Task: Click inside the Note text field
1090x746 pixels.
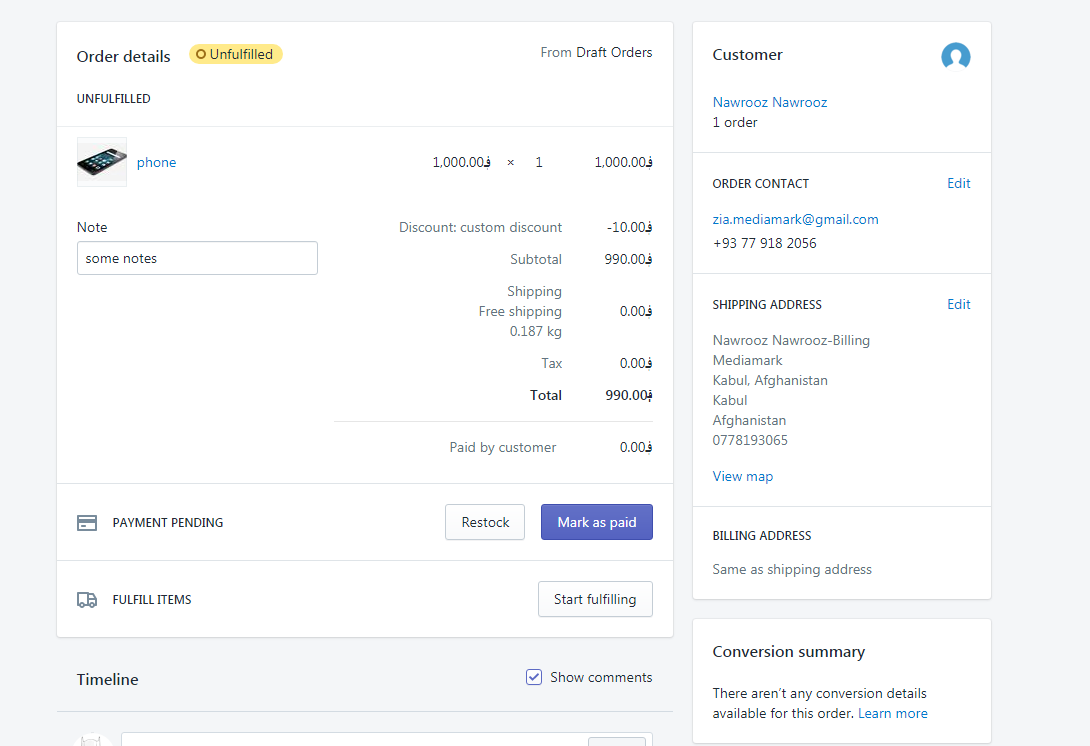Action: 196,258
